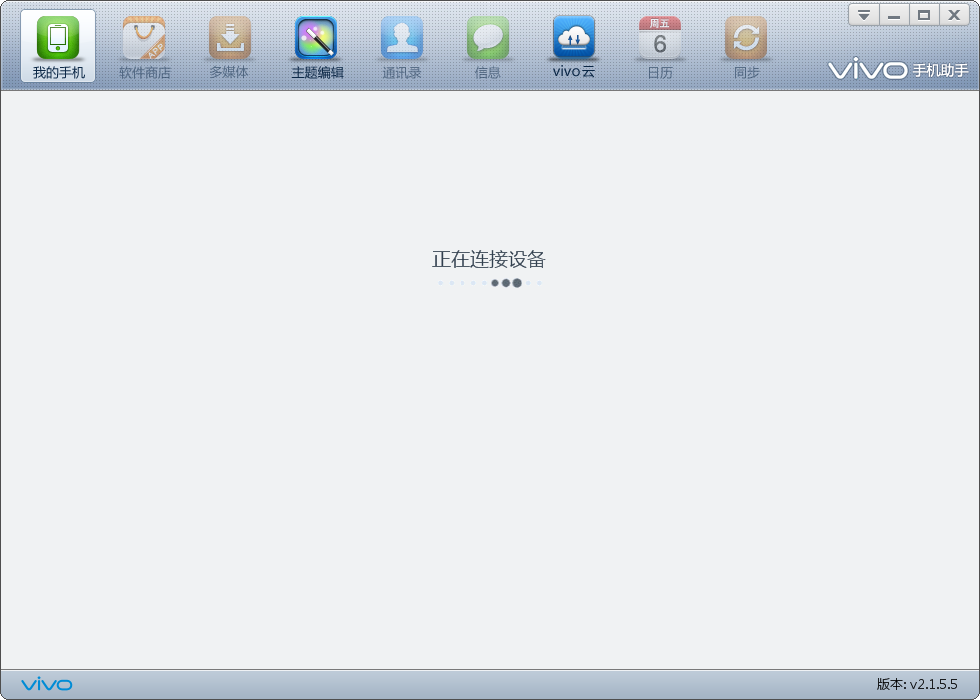Close the vivo 手机助手 window
Image resolution: width=980 pixels, height=700 pixels.
[954, 15]
